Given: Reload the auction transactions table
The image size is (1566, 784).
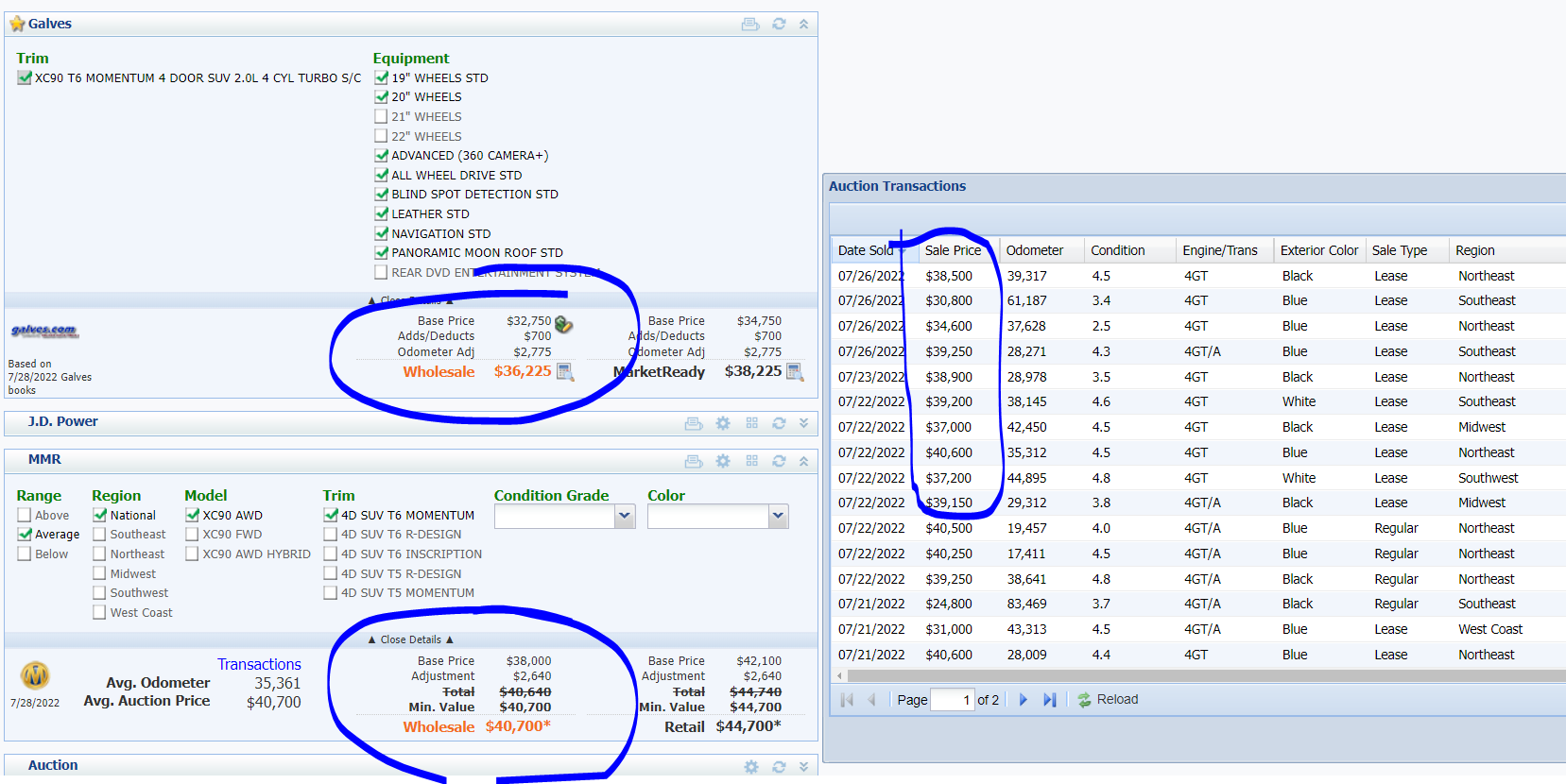Looking at the screenshot, I should coord(1108,700).
